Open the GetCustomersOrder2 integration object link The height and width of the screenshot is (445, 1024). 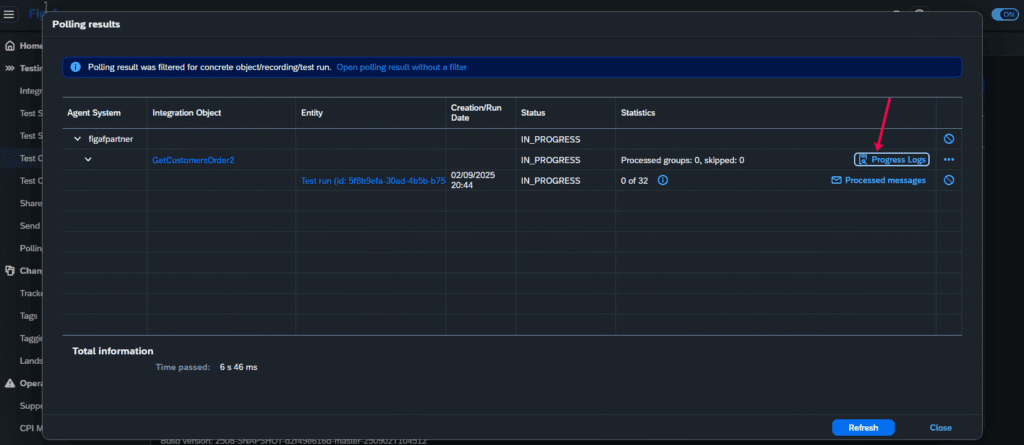coord(193,160)
